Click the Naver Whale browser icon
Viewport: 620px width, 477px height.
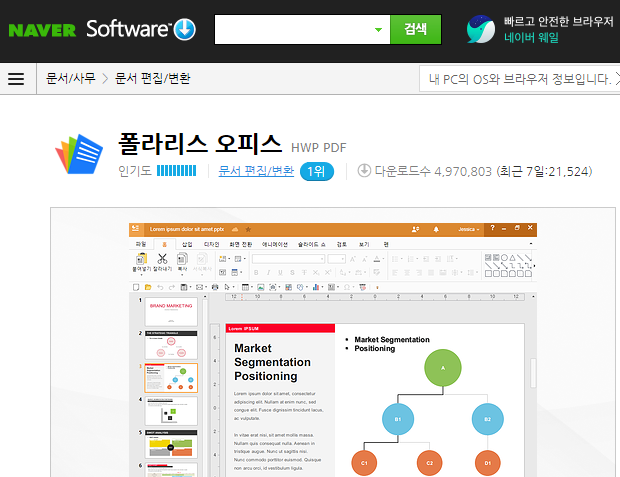point(480,29)
